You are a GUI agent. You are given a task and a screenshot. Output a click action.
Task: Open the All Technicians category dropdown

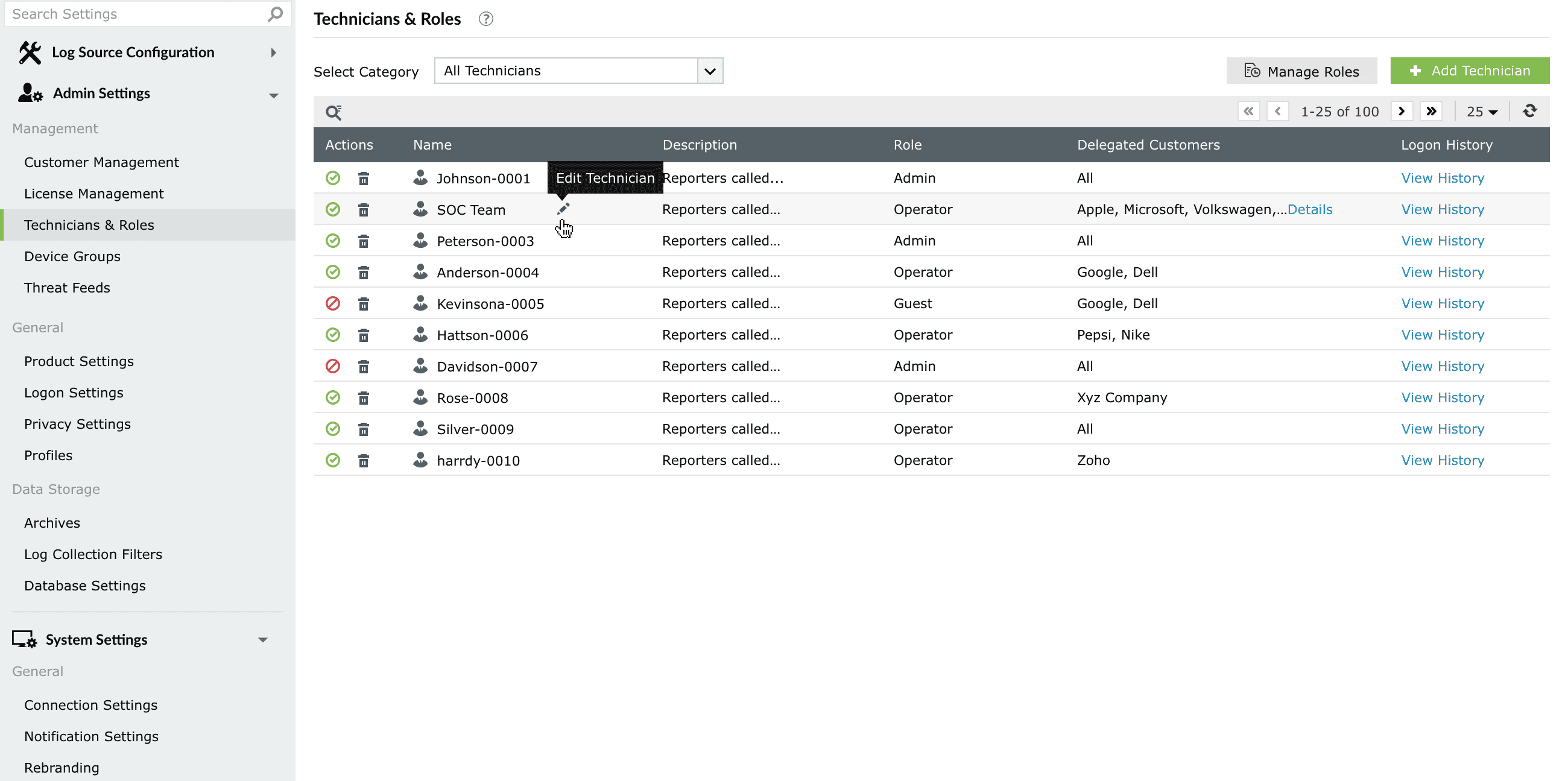pos(710,71)
